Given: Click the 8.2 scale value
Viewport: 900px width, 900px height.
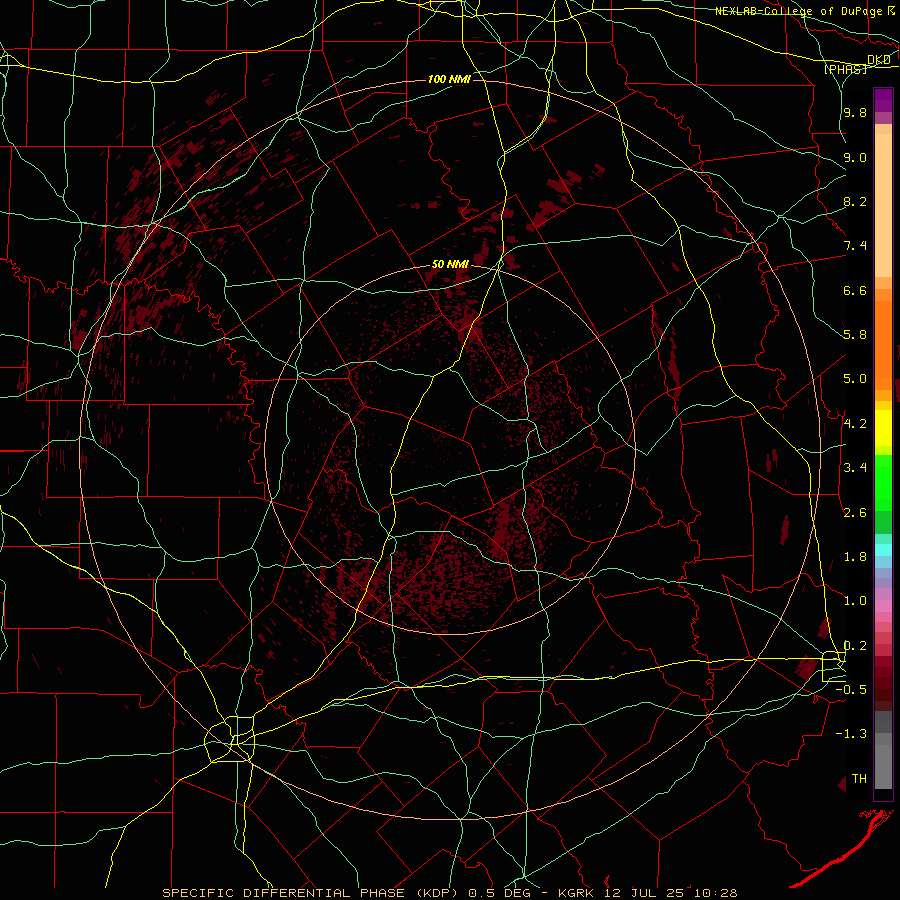Looking at the screenshot, I should (x=855, y=201).
